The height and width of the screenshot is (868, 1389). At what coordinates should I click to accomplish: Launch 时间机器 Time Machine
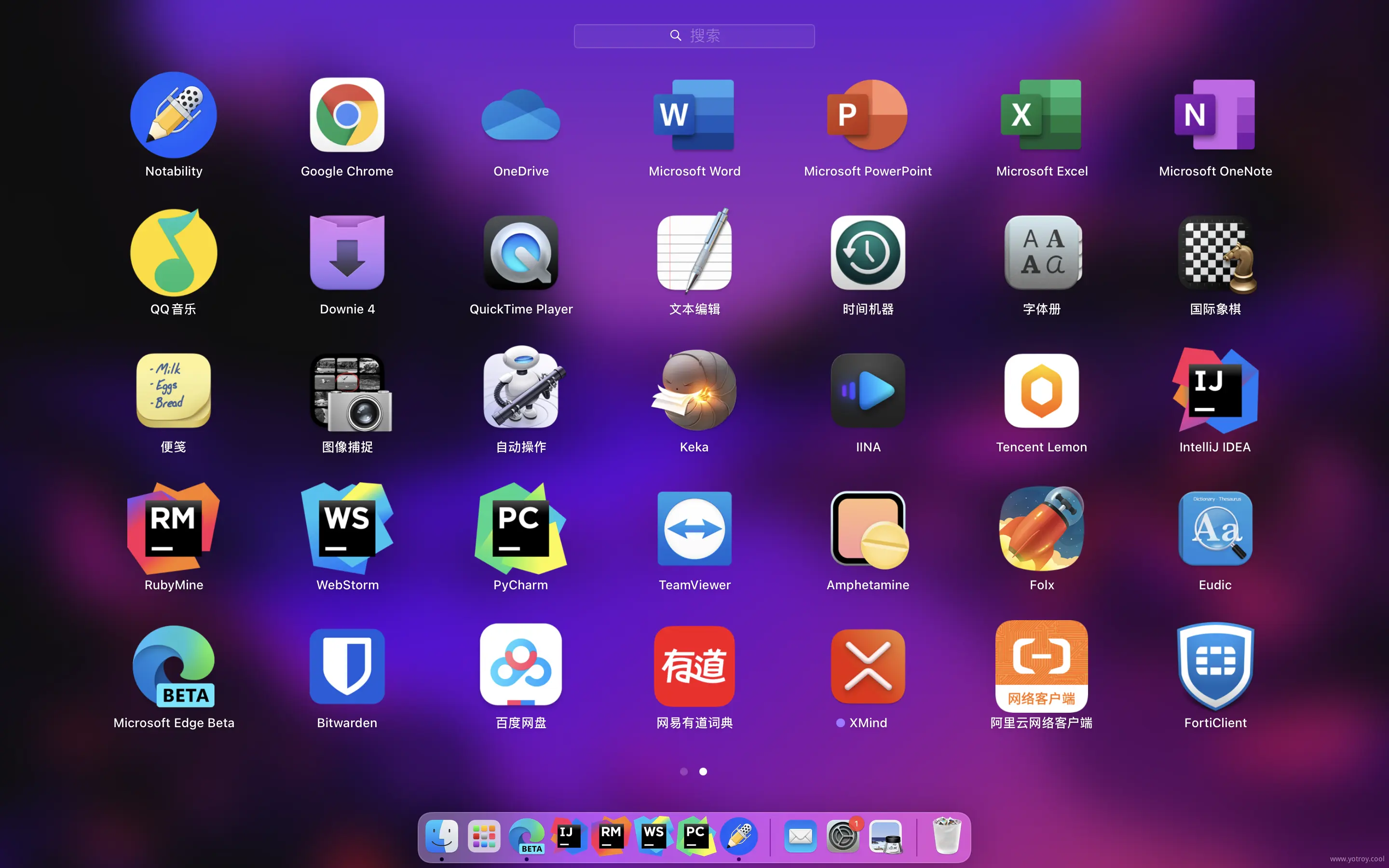[x=868, y=253]
